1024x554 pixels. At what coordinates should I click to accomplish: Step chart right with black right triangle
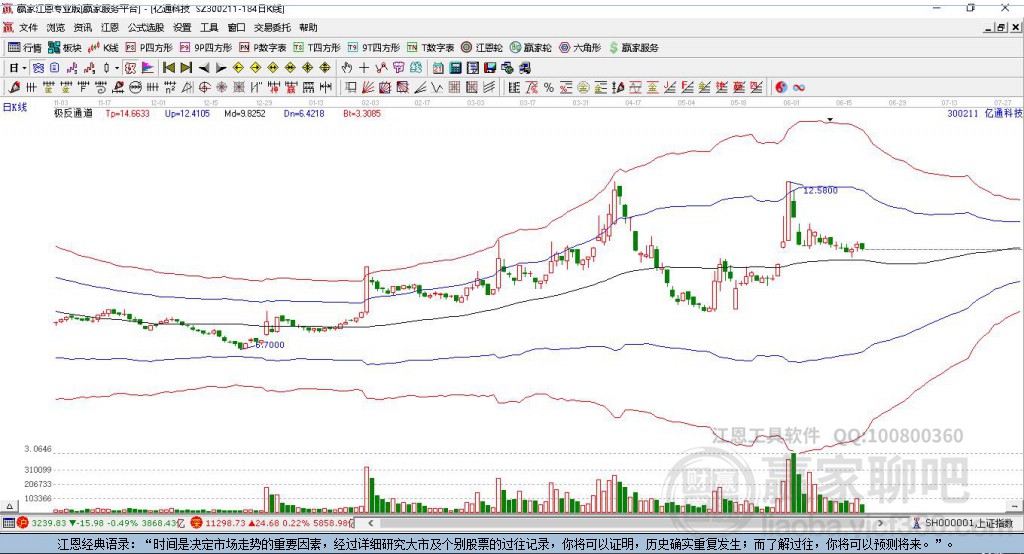221,68
